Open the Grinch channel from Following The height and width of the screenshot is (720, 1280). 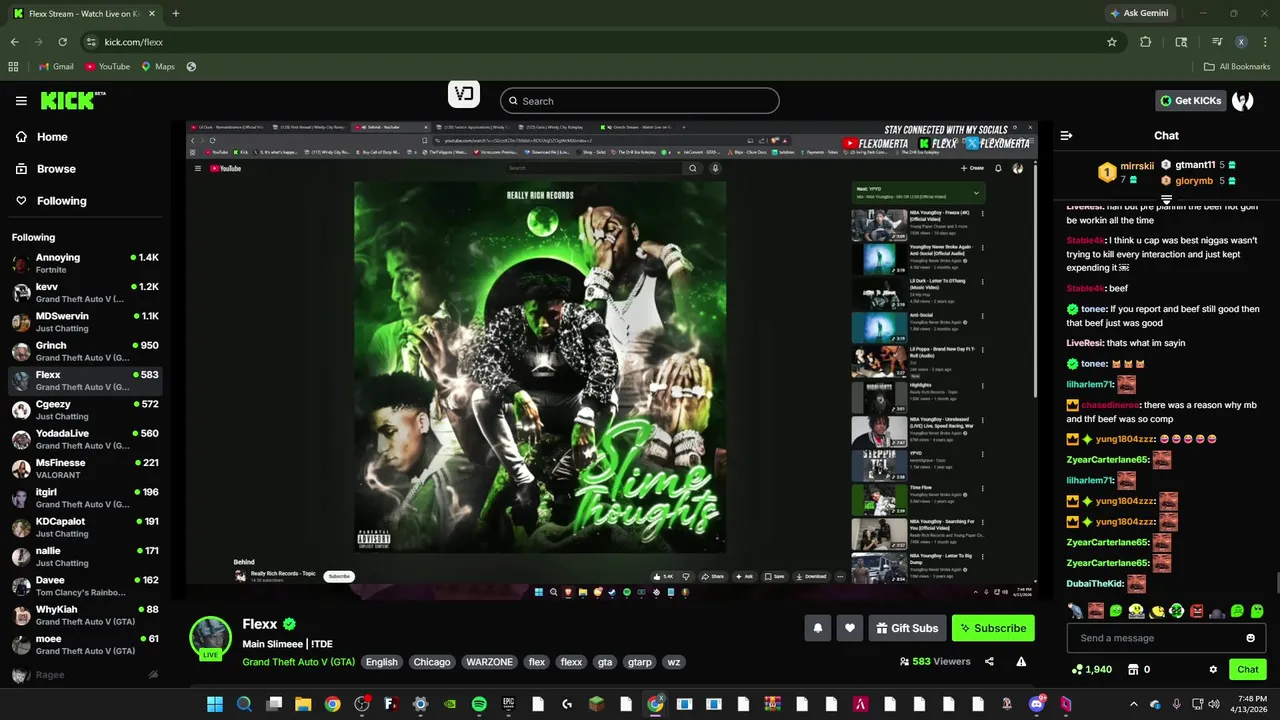point(84,351)
